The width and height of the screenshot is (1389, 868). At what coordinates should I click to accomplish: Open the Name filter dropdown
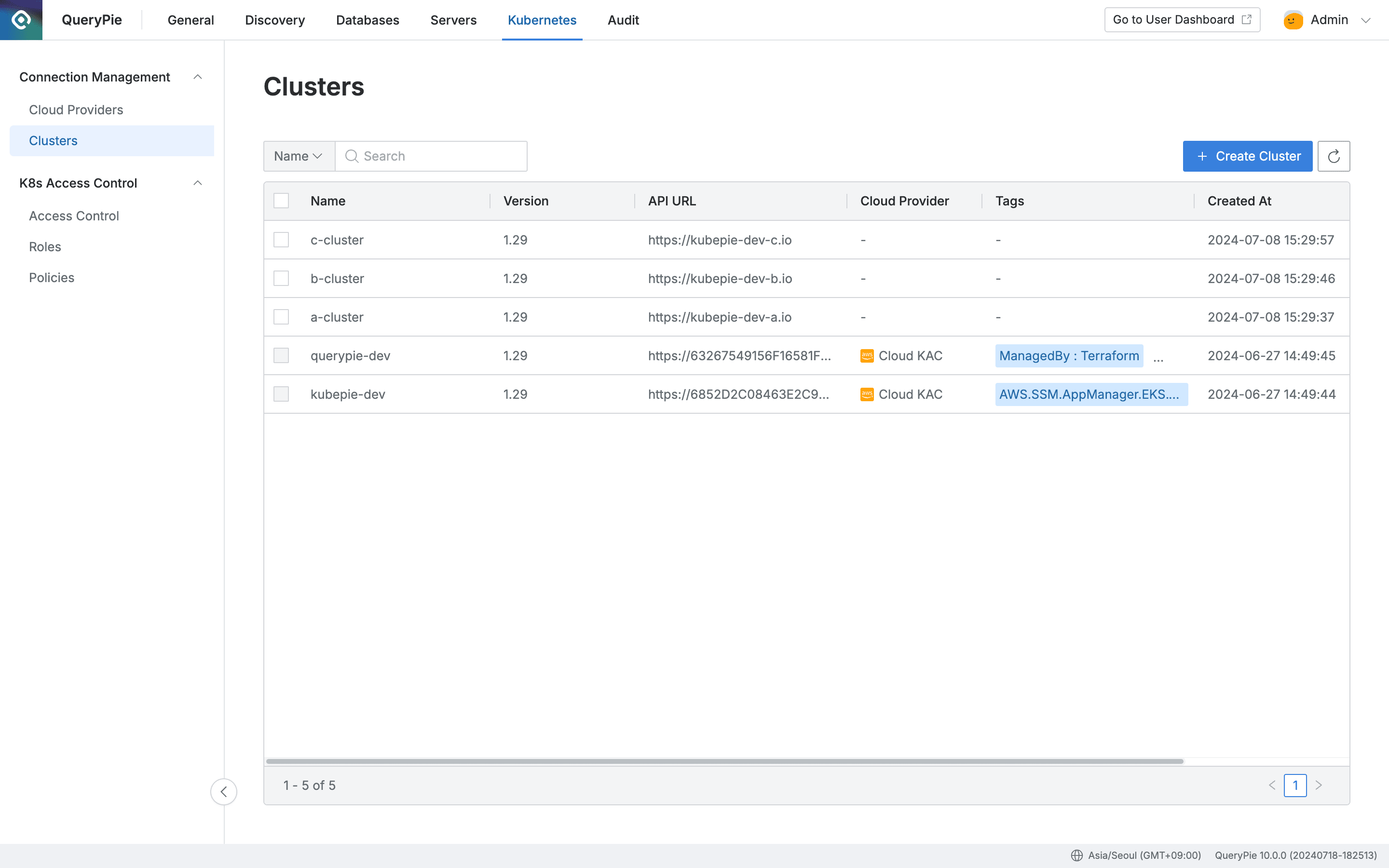coord(298,156)
